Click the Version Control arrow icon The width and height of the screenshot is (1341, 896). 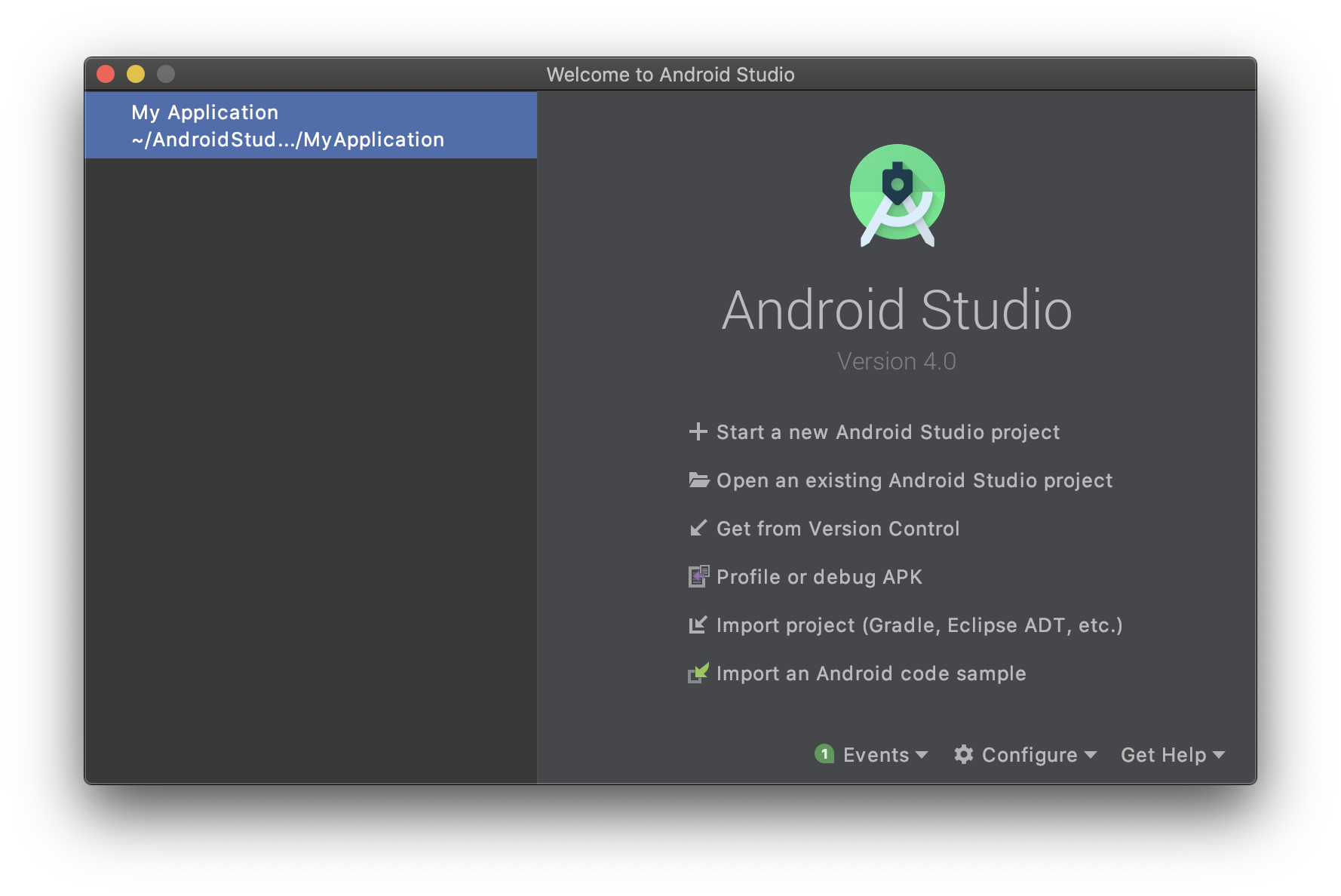(698, 528)
